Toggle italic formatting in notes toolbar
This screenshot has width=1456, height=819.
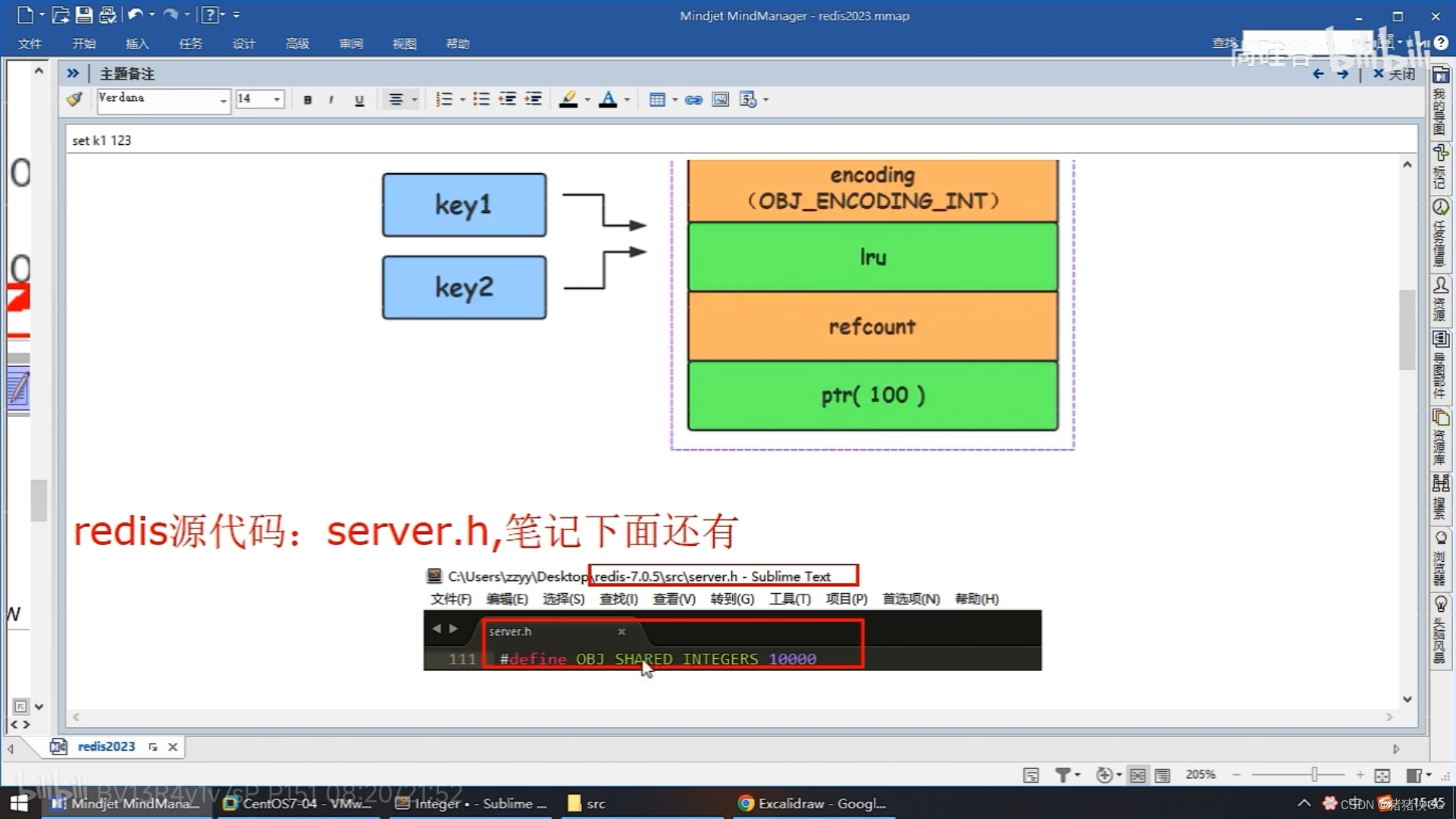[331, 100]
